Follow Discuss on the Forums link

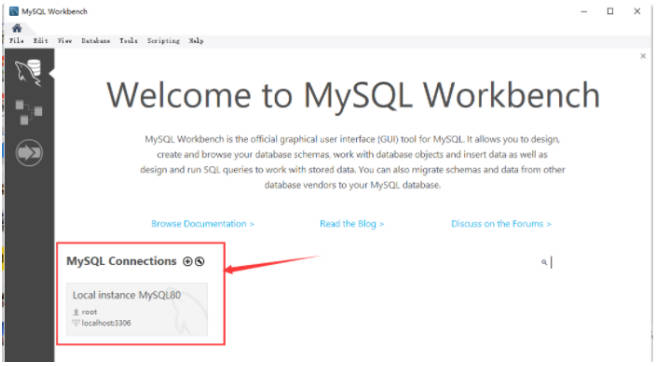click(x=501, y=224)
